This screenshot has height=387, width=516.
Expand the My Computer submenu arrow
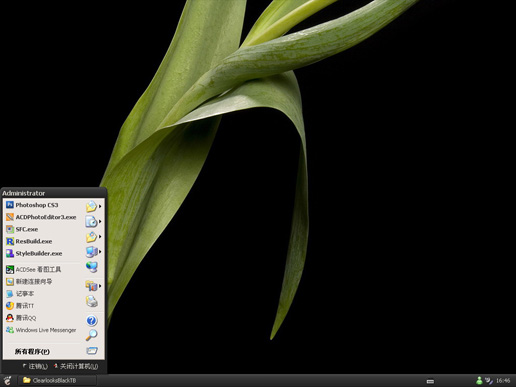pyautogui.click(x=100, y=252)
